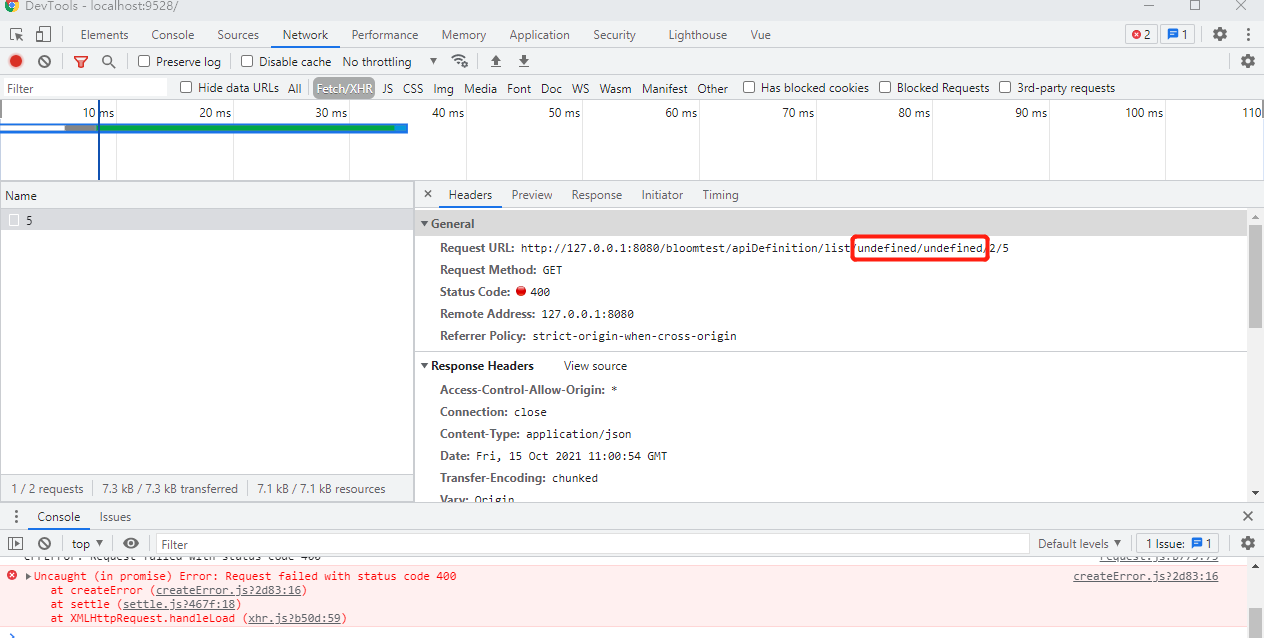Click the red error count badge
The image size is (1264, 638).
(1140, 34)
